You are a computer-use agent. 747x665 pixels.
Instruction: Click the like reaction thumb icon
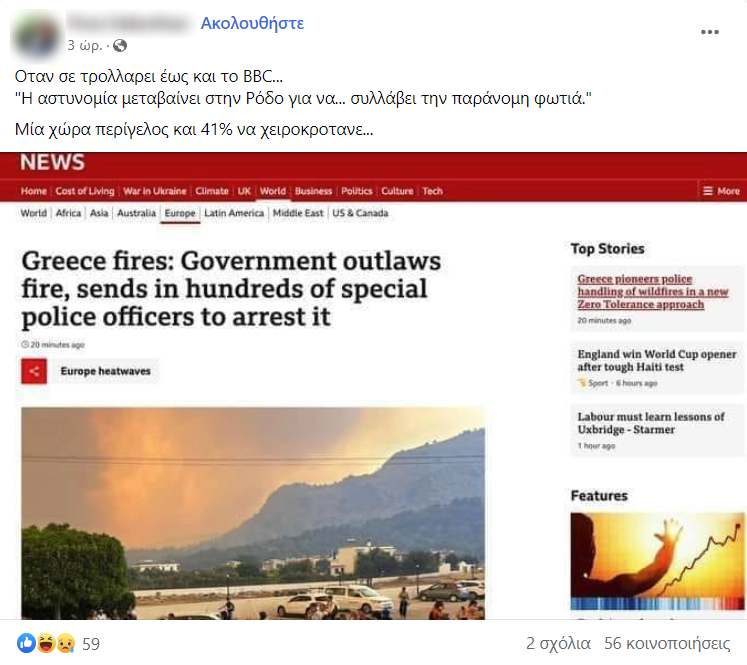tap(26, 644)
